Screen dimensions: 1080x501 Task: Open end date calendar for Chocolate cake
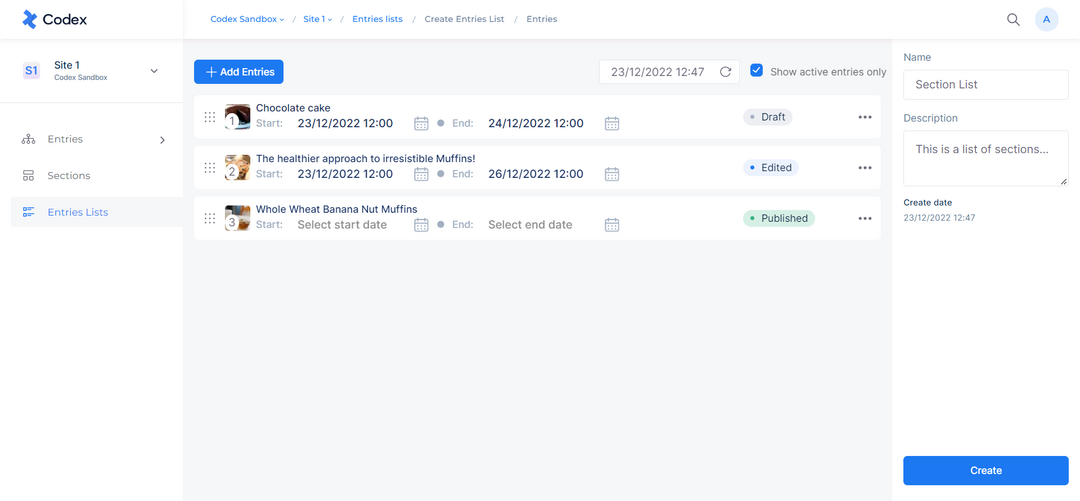pos(612,123)
